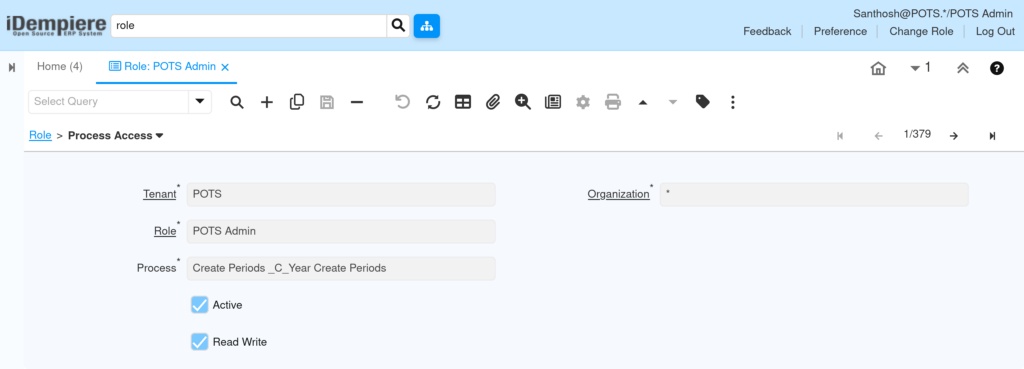Open the dropdown showing count 1
The width and height of the screenshot is (1024, 369).
click(920, 67)
